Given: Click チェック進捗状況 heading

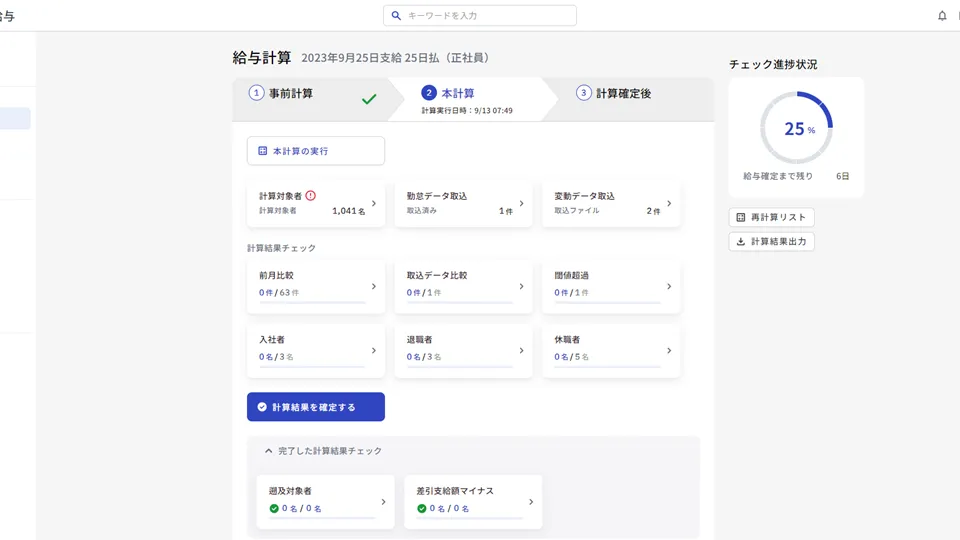Looking at the screenshot, I should [773, 64].
